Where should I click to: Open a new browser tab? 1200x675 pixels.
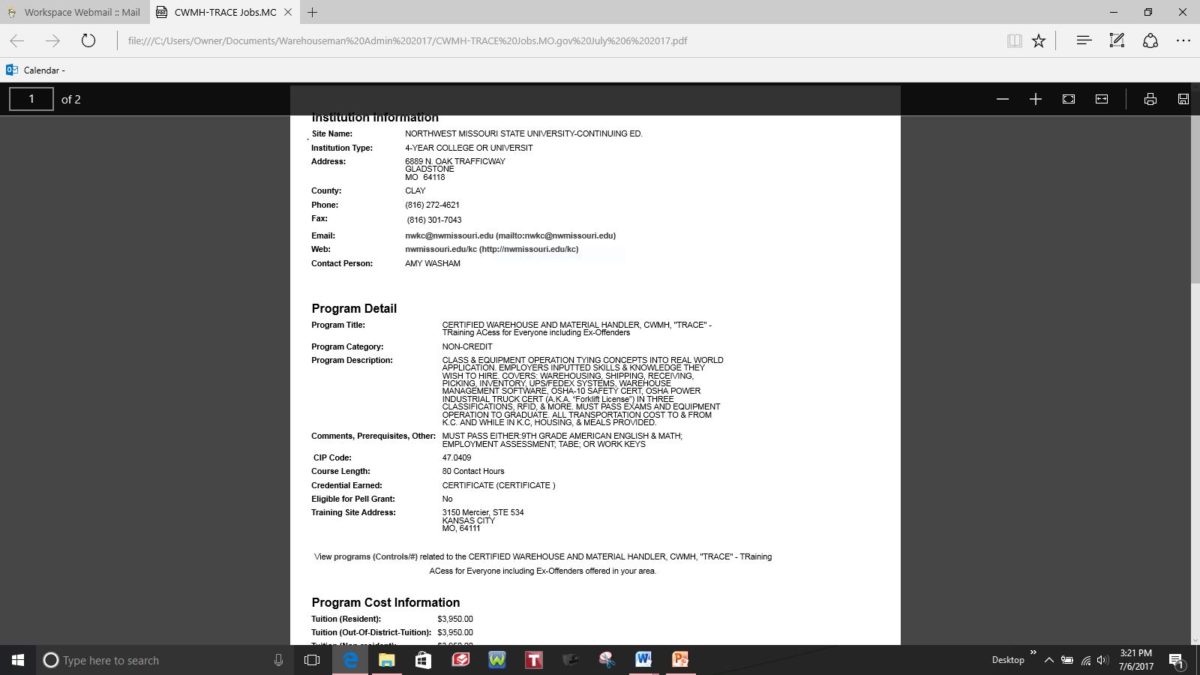(312, 12)
